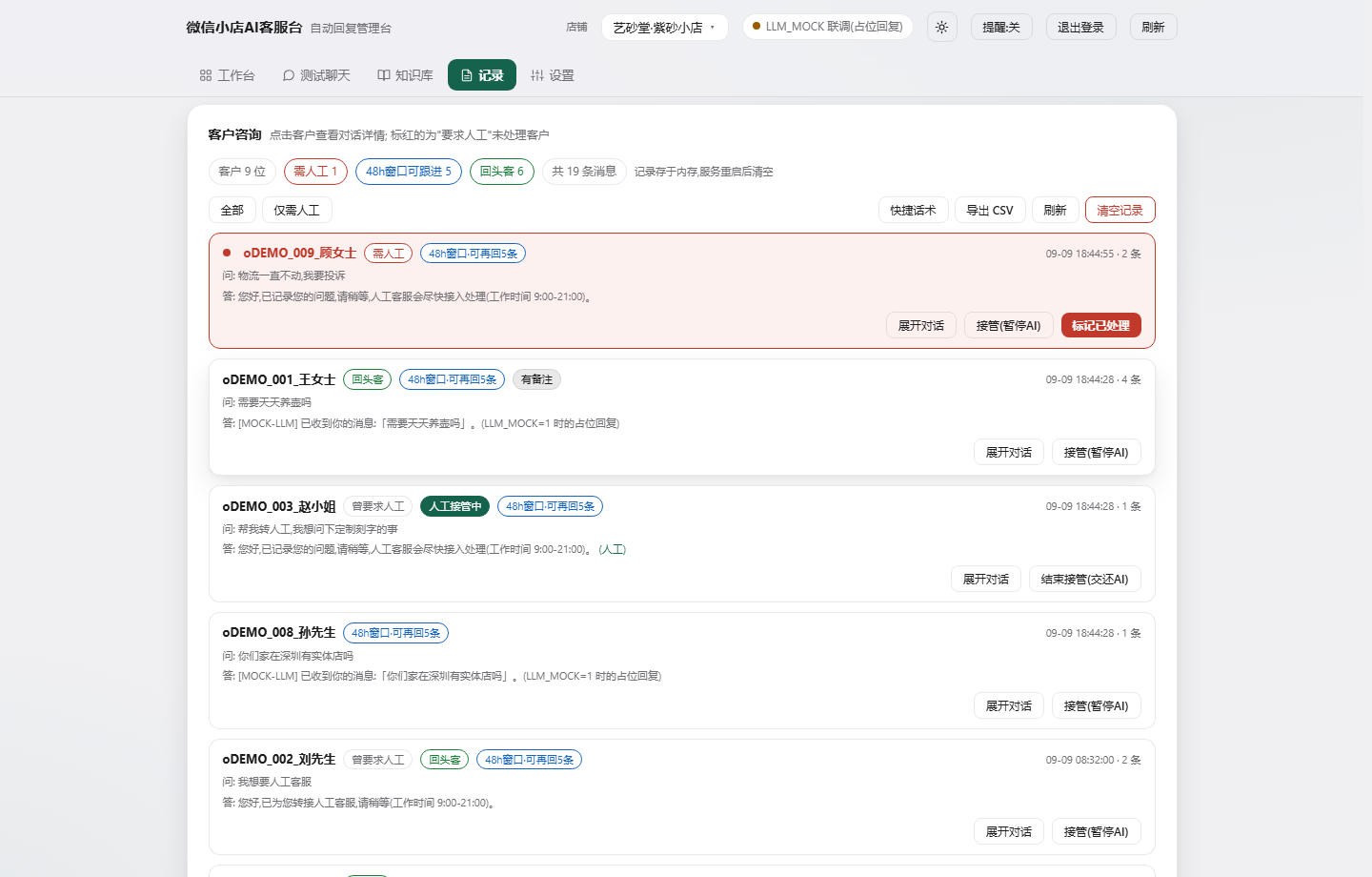
Task: Expand conversation for oDEMO_009_顾女士
Action: click(920, 325)
